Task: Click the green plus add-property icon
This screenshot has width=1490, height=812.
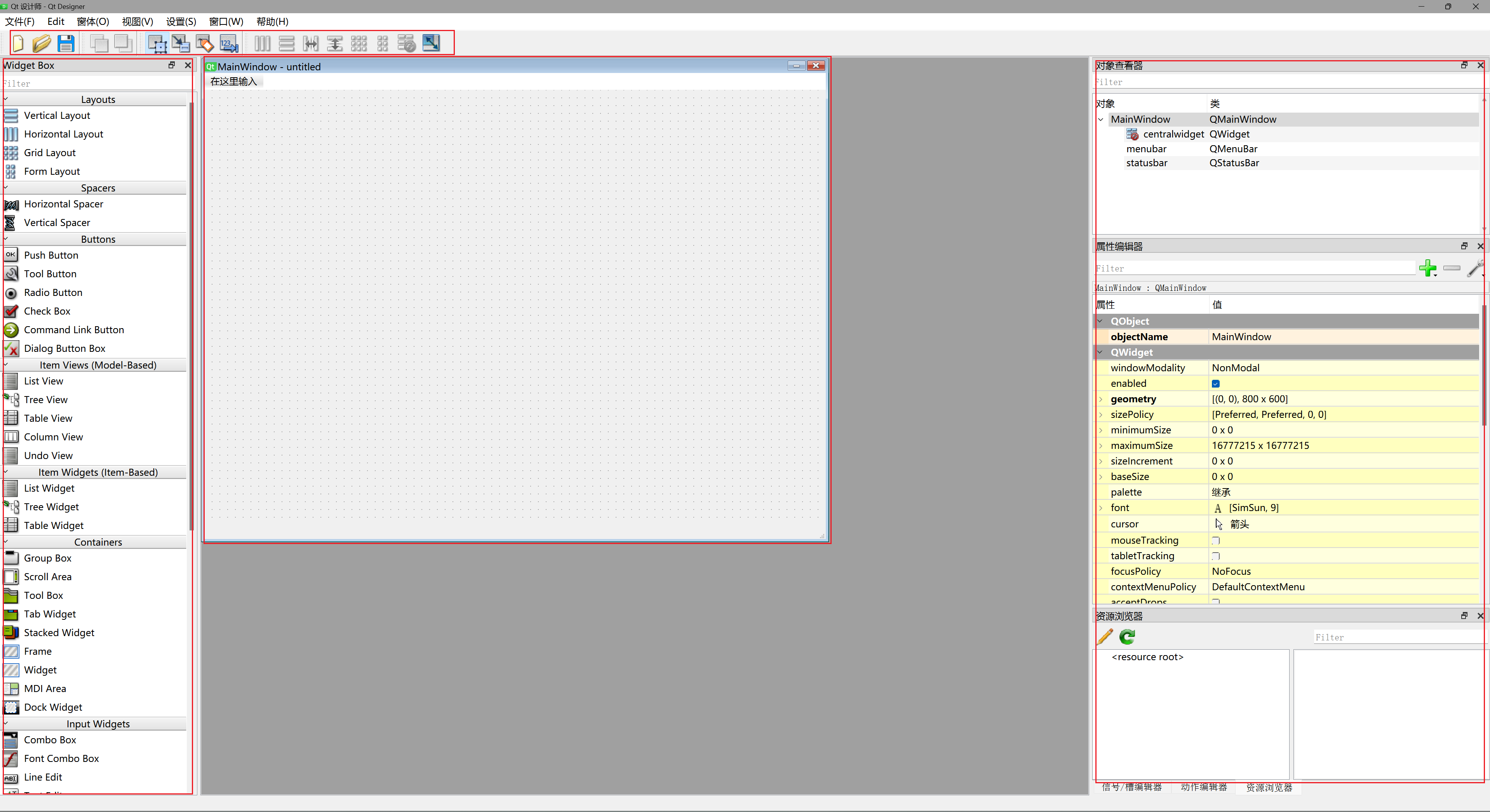Action: (1427, 268)
